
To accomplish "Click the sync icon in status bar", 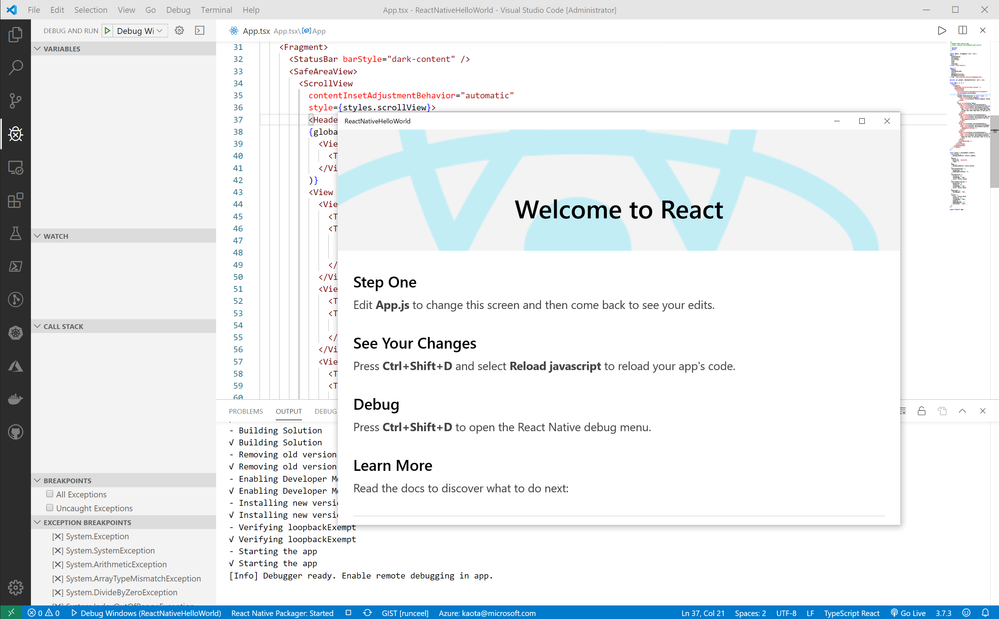I will tap(367, 613).
